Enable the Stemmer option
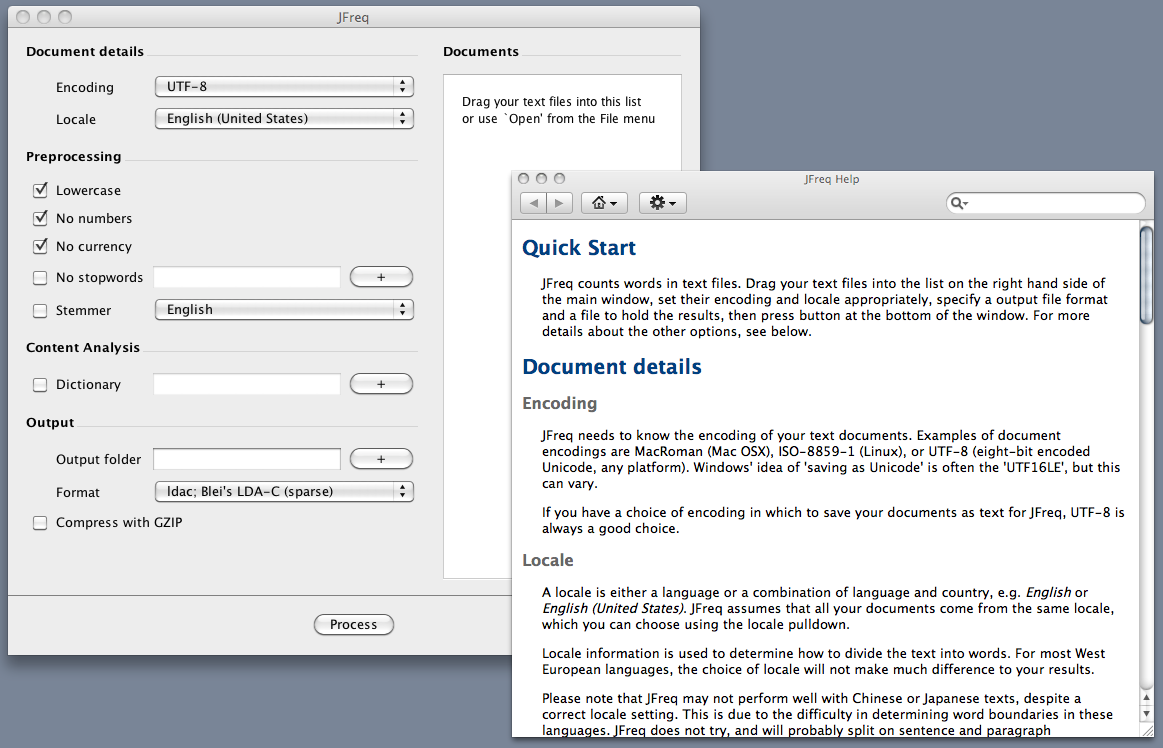This screenshot has height=748, width=1163. (40, 310)
